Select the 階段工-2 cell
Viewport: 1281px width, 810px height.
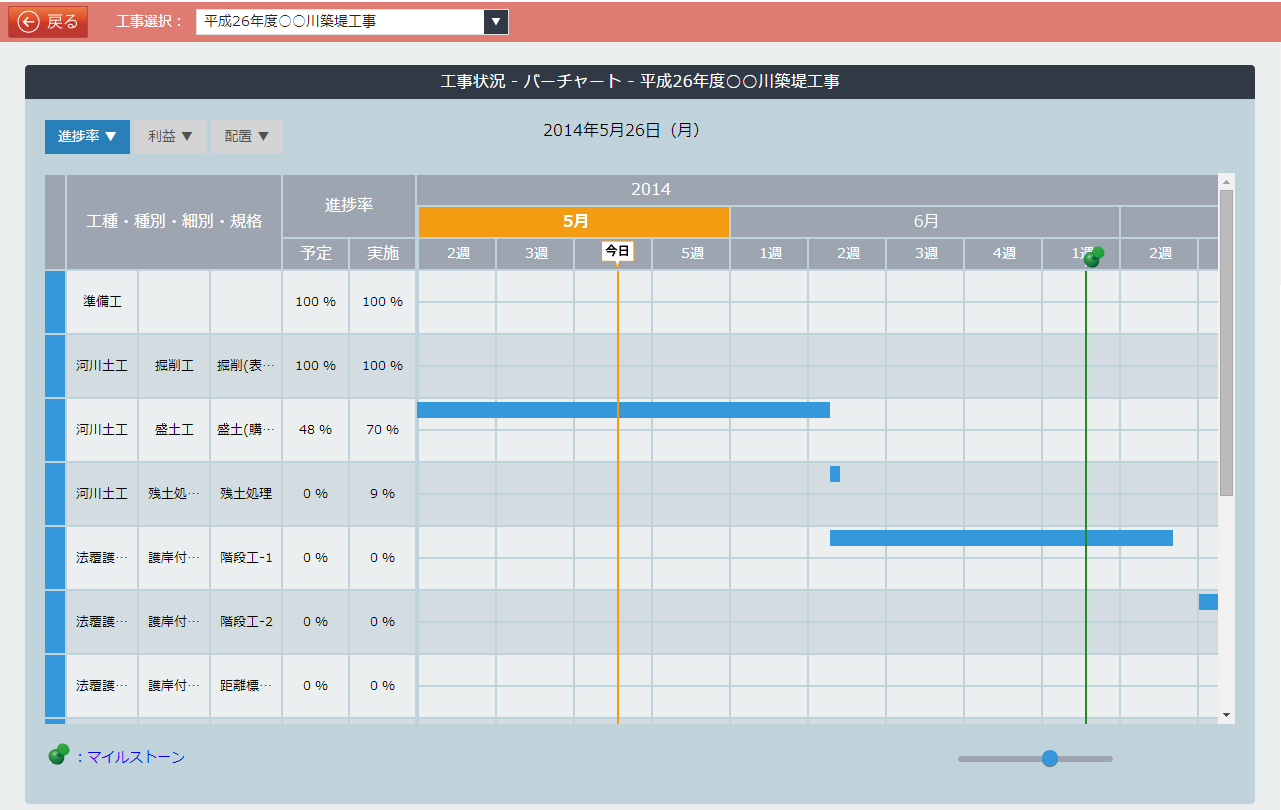(246, 621)
